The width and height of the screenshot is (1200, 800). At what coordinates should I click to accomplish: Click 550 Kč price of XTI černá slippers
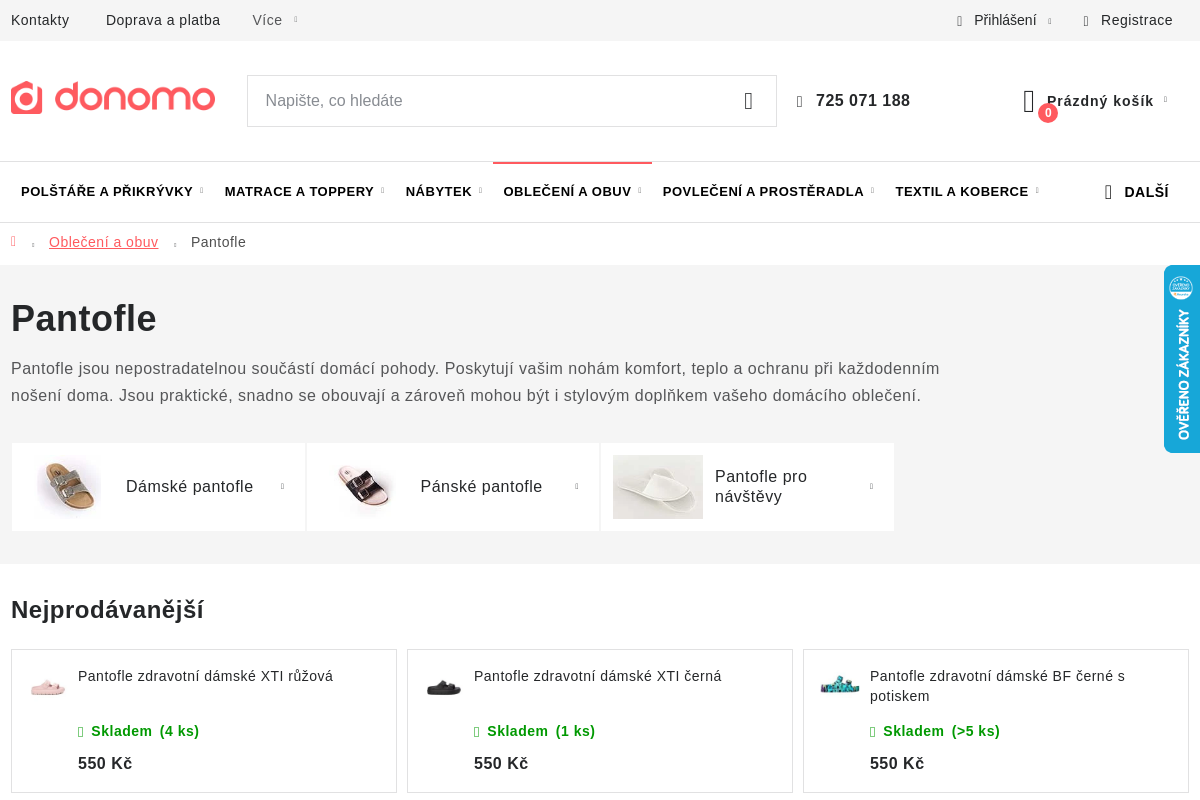click(x=501, y=764)
